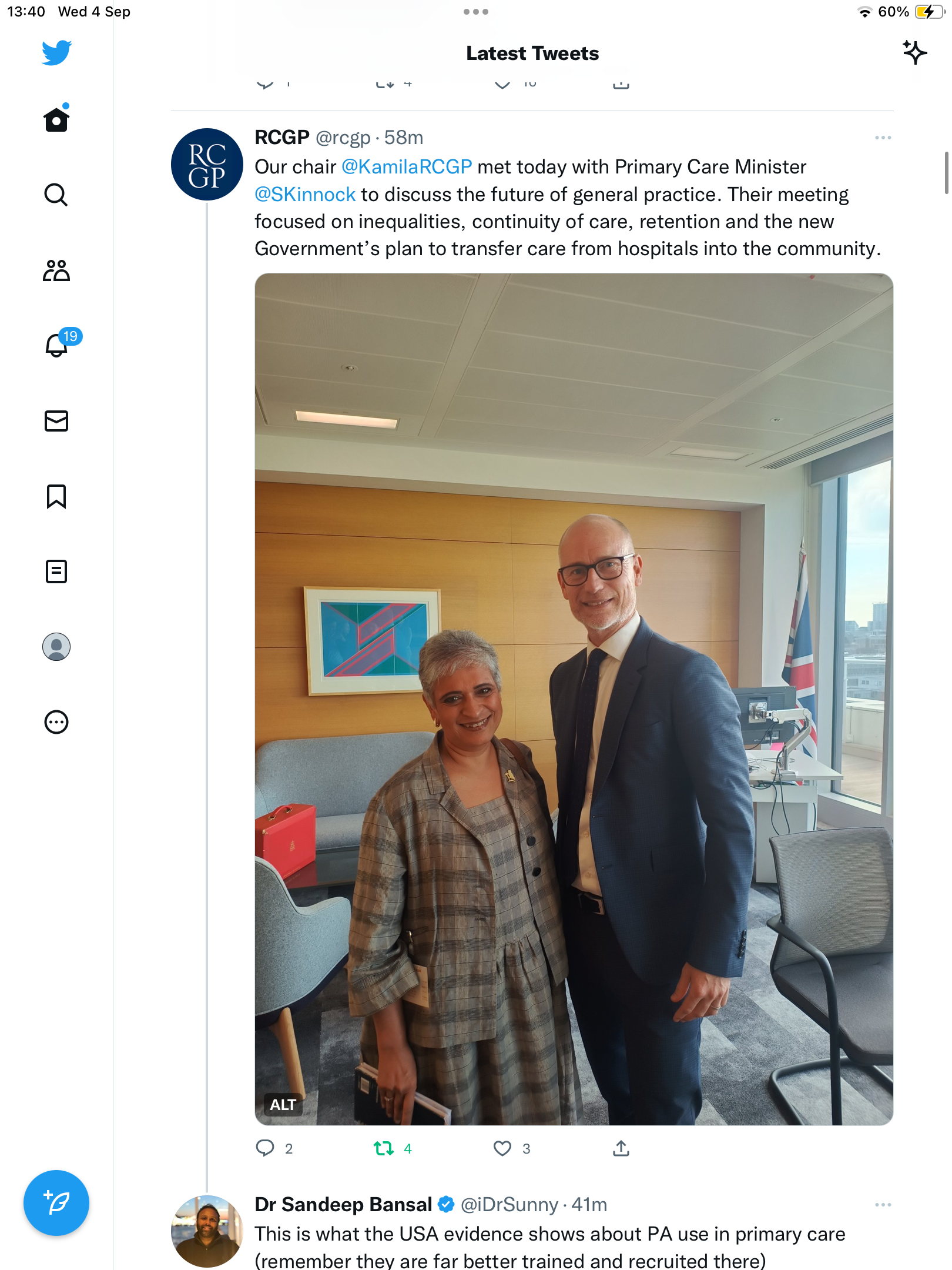Open more options on Dr Sandeep Bansal tweet
This screenshot has width=952, height=1270.
click(883, 1205)
